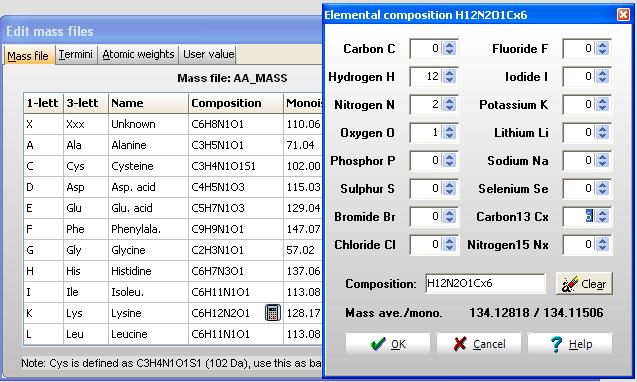Screen dimensions: 637x382
Task: Select the Isoleu. name cell
Action: pos(148,292)
